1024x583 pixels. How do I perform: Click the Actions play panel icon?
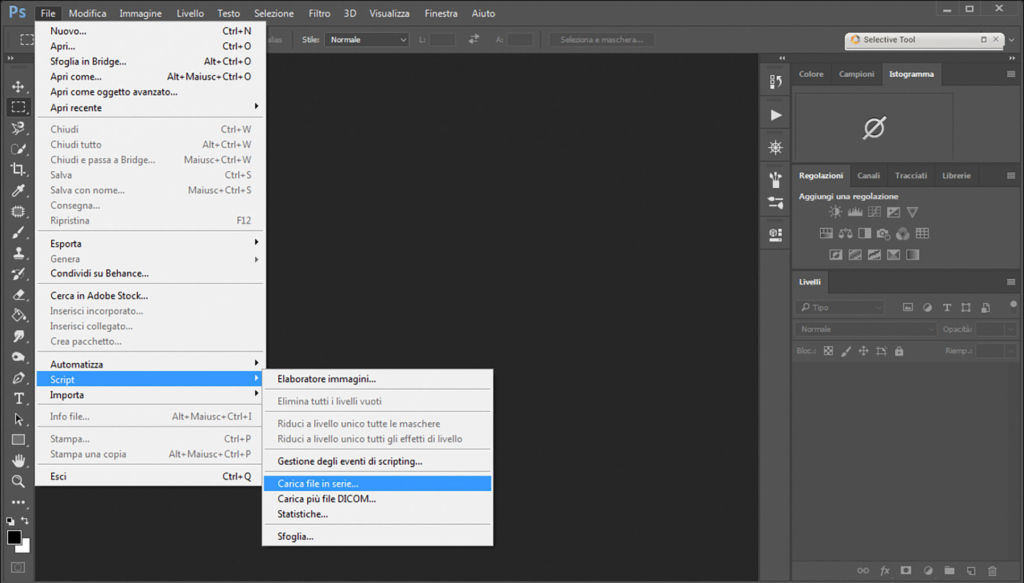coord(775,115)
